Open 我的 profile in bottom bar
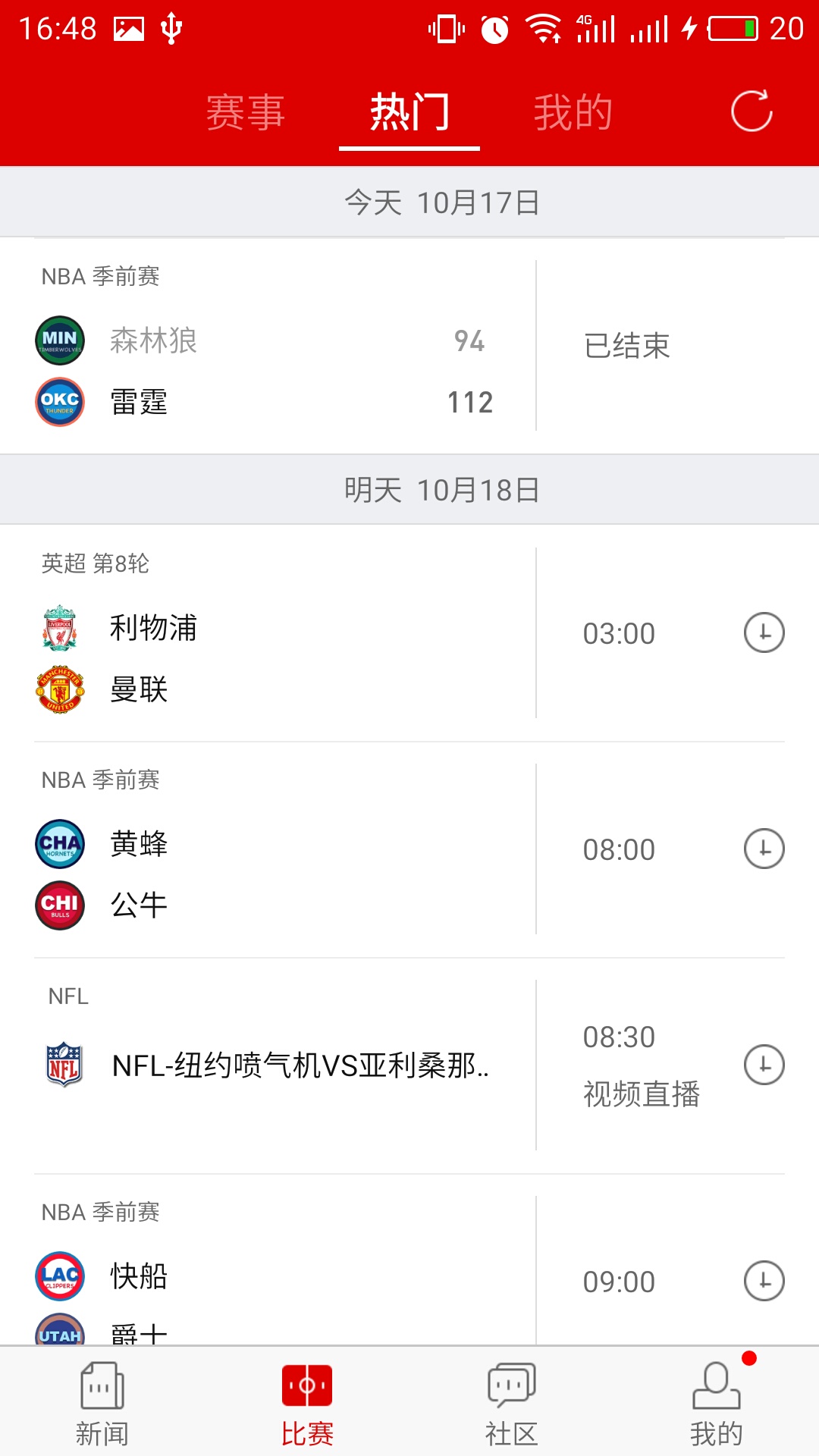This screenshot has width=819, height=1456. (717, 1404)
